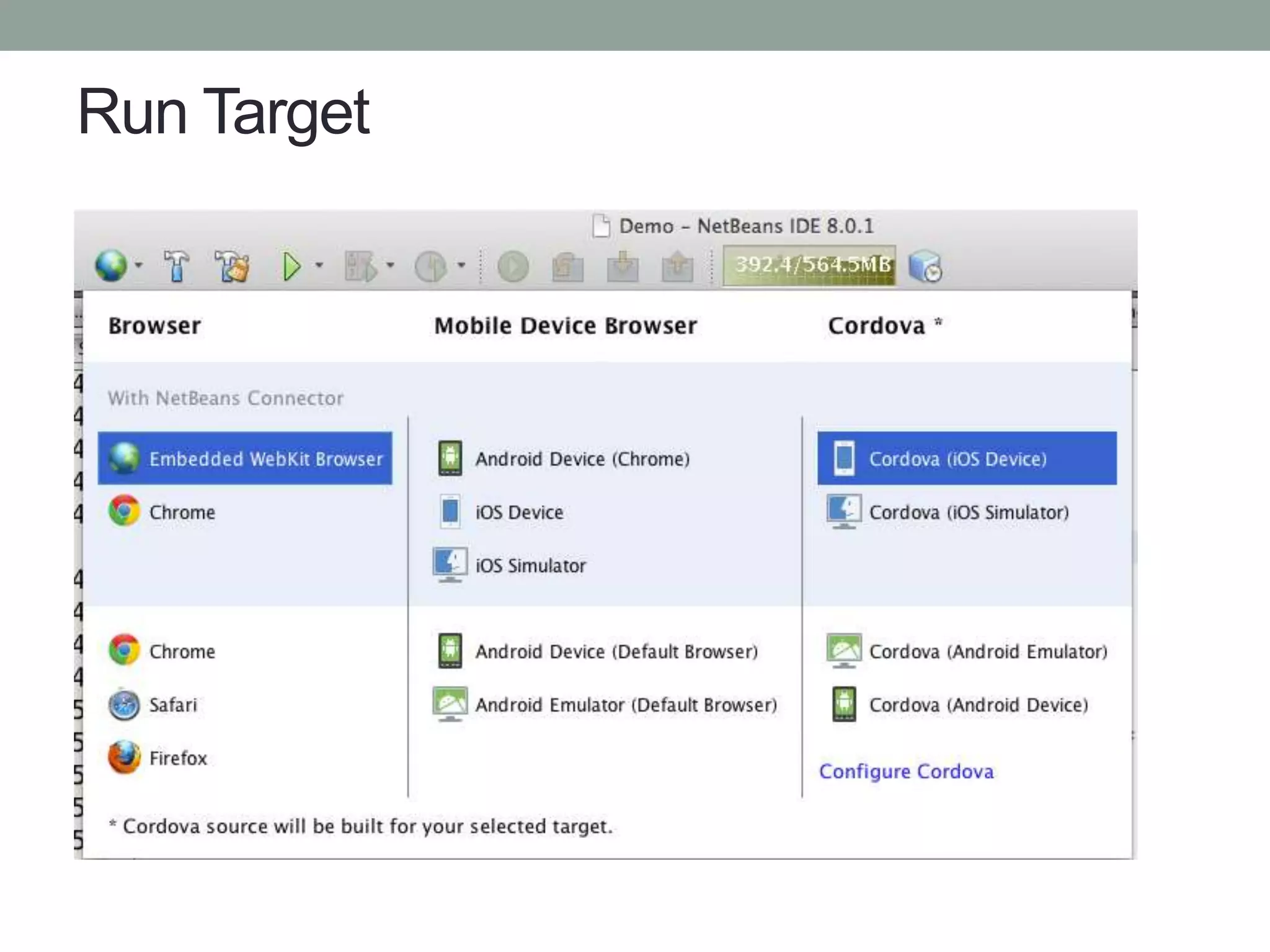Select Firefox as browser target
Screen dimensions: 1270x952
pyautogui.click(x=245, y=758)
